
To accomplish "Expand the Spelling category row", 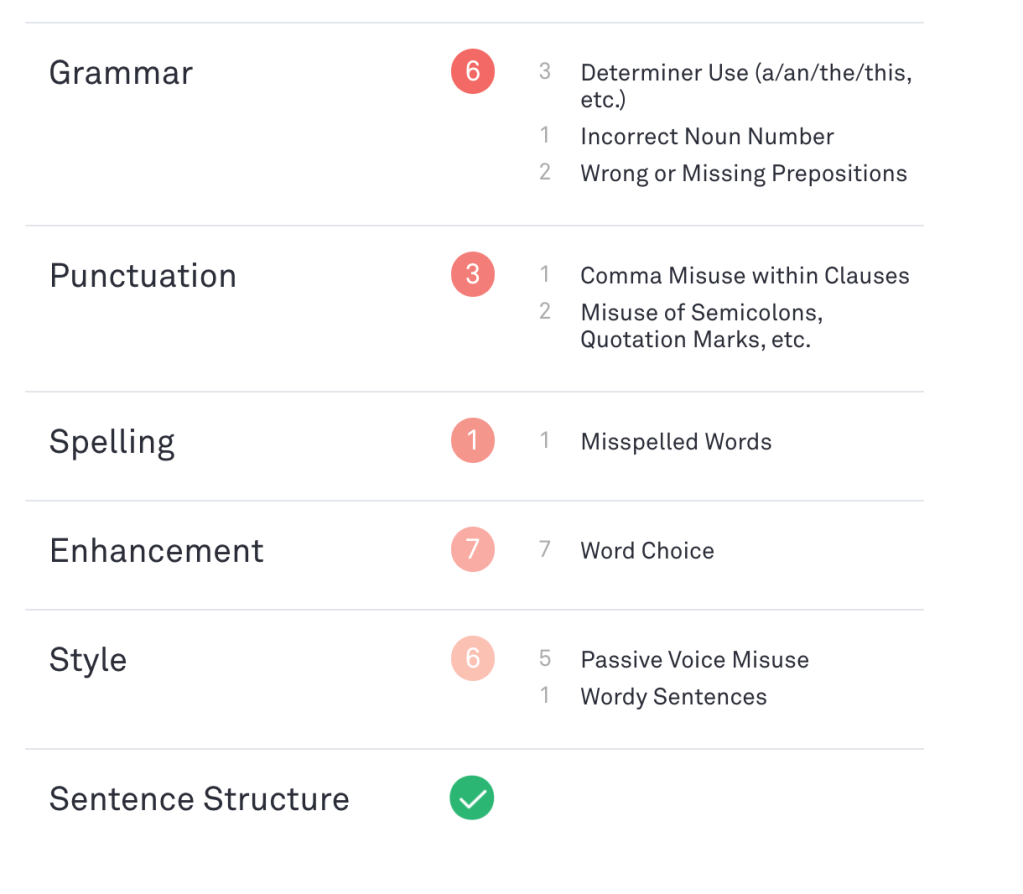I will [112, 442].
